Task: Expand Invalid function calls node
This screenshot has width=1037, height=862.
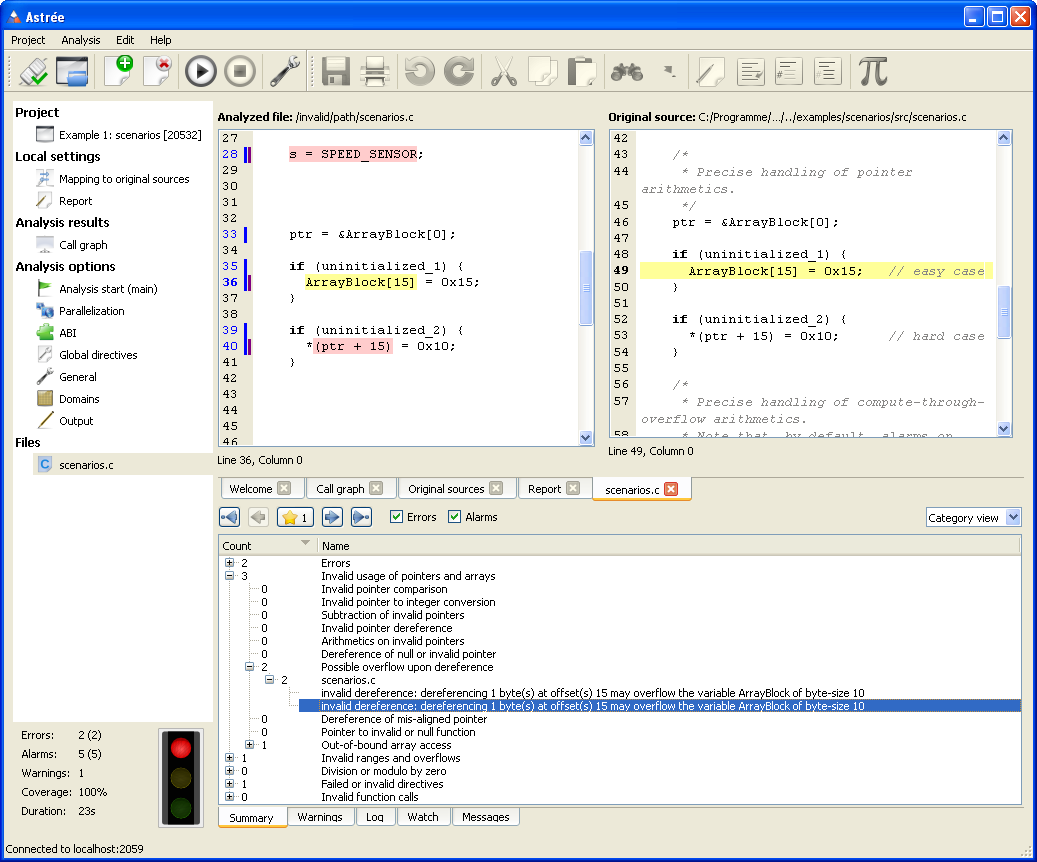Action: pyautogui.click(x=229, y=797)
